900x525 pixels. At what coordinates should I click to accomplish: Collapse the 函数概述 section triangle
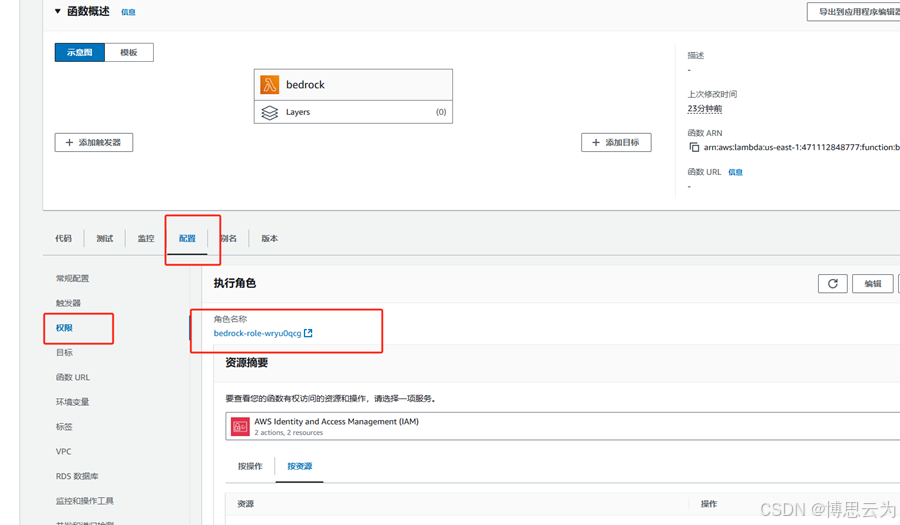(x=57, y=11)
